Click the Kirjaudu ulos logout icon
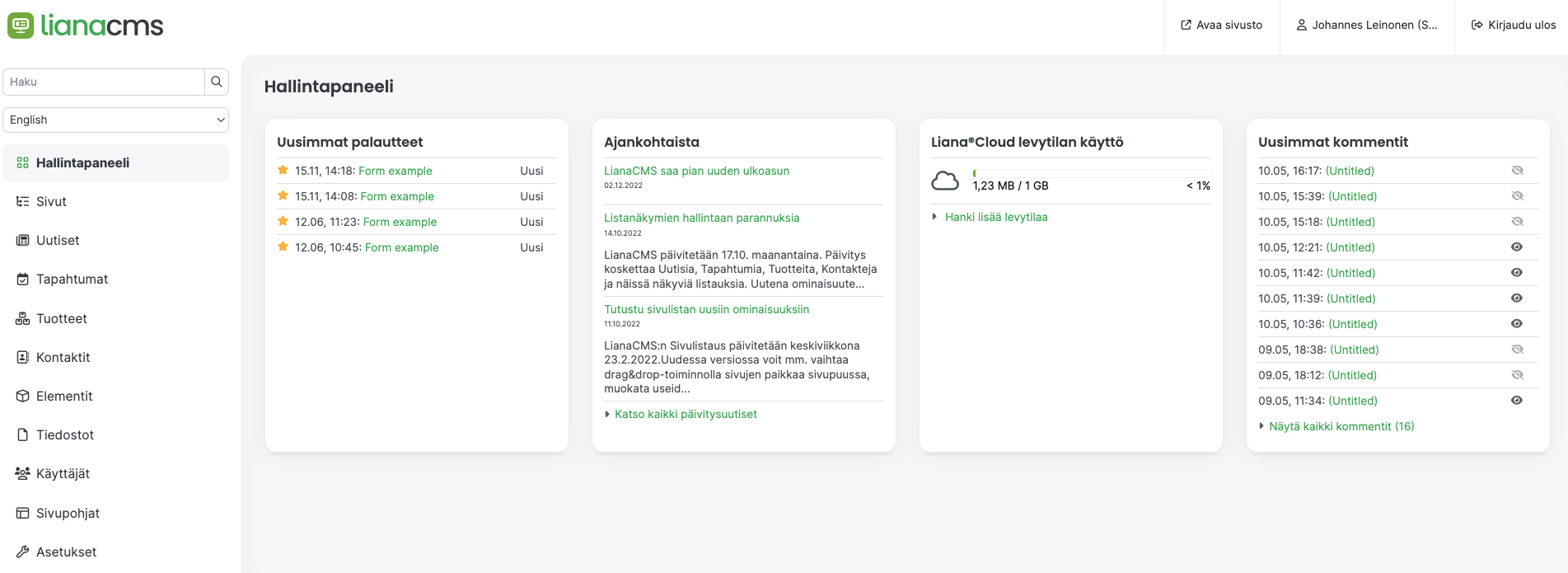1568x573 pixels. coord(1477,25)
